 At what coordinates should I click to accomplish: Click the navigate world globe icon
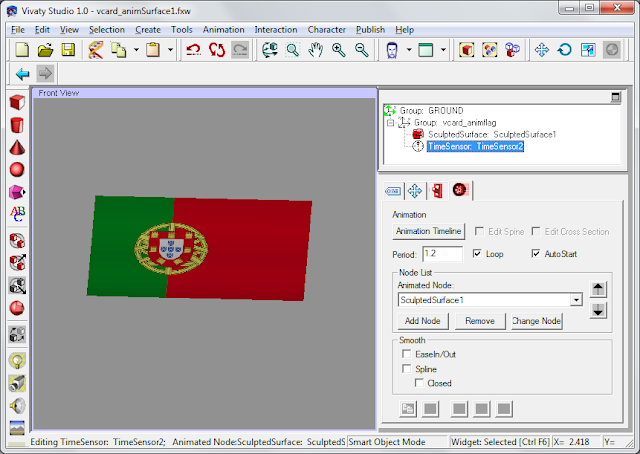coord(269,50)
